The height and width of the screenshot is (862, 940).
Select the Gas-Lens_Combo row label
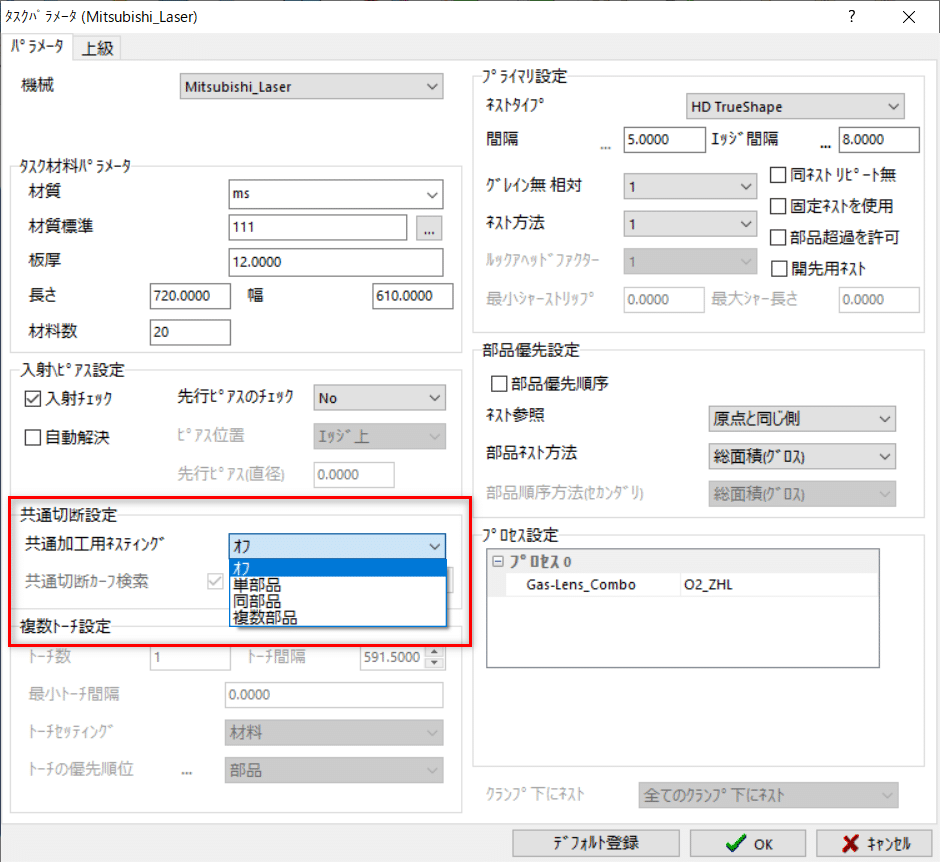coord(581,585)
